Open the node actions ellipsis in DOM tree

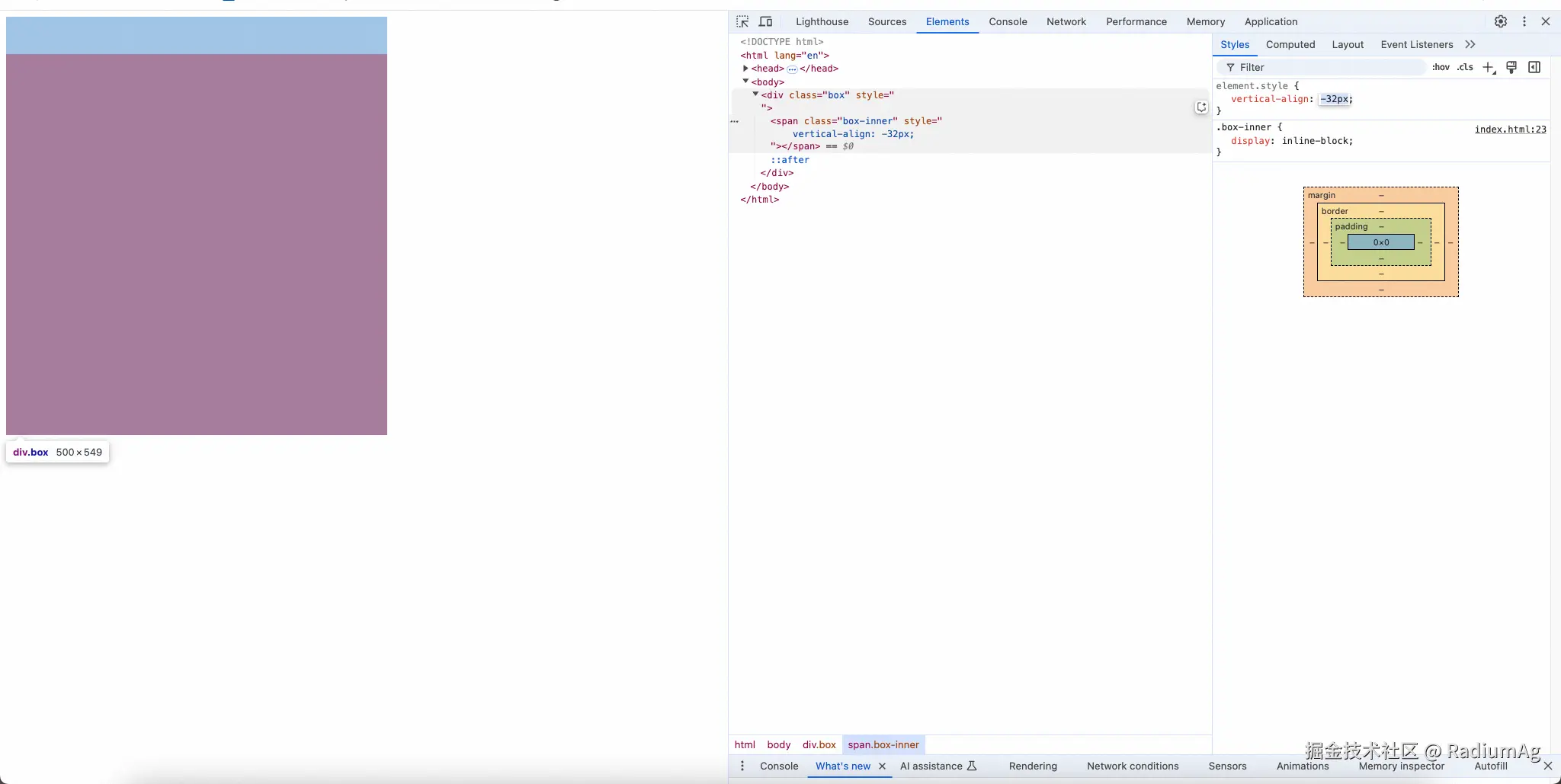(735, 121)
